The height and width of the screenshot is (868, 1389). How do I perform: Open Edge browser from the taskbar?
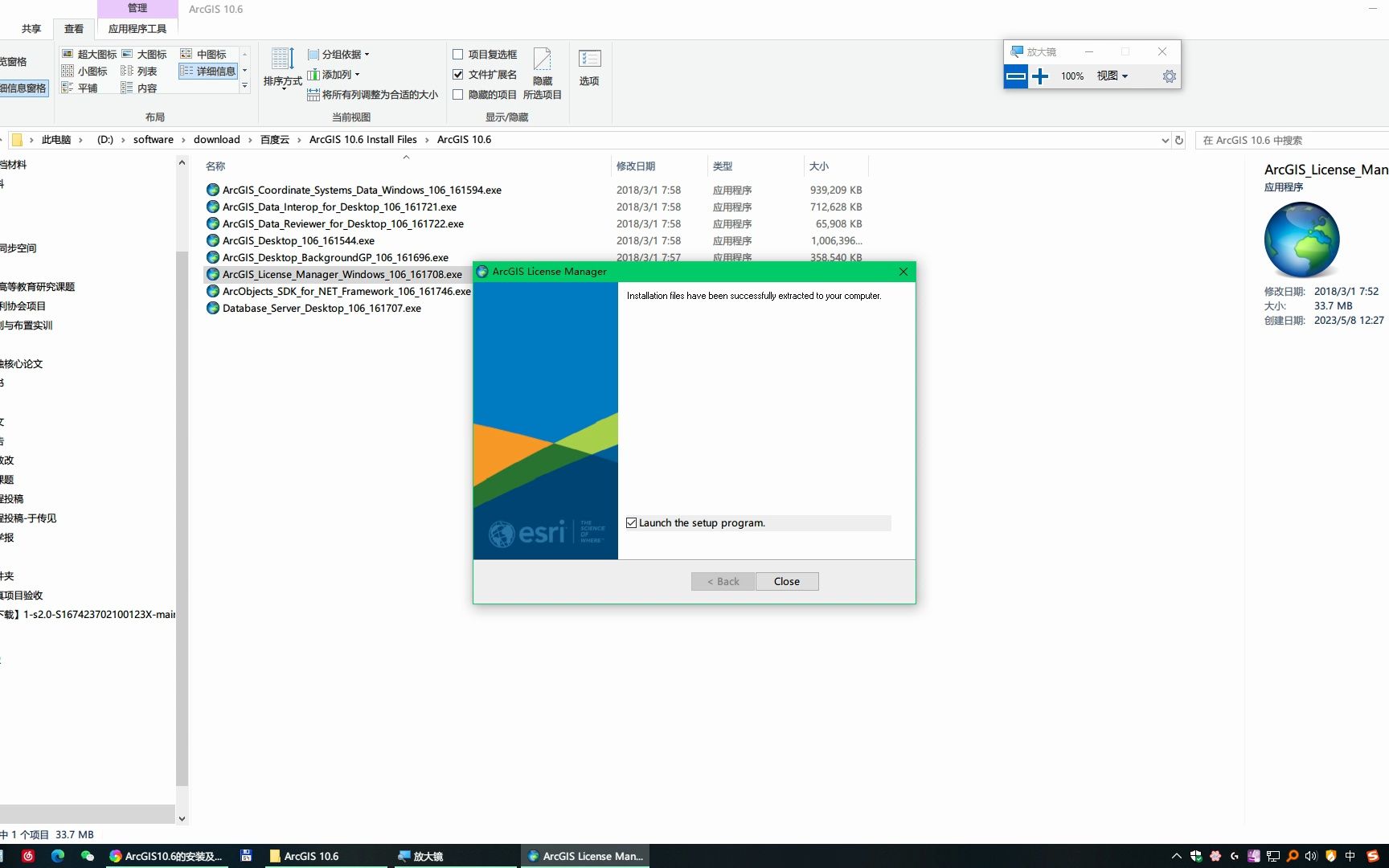tap(58, 856)
